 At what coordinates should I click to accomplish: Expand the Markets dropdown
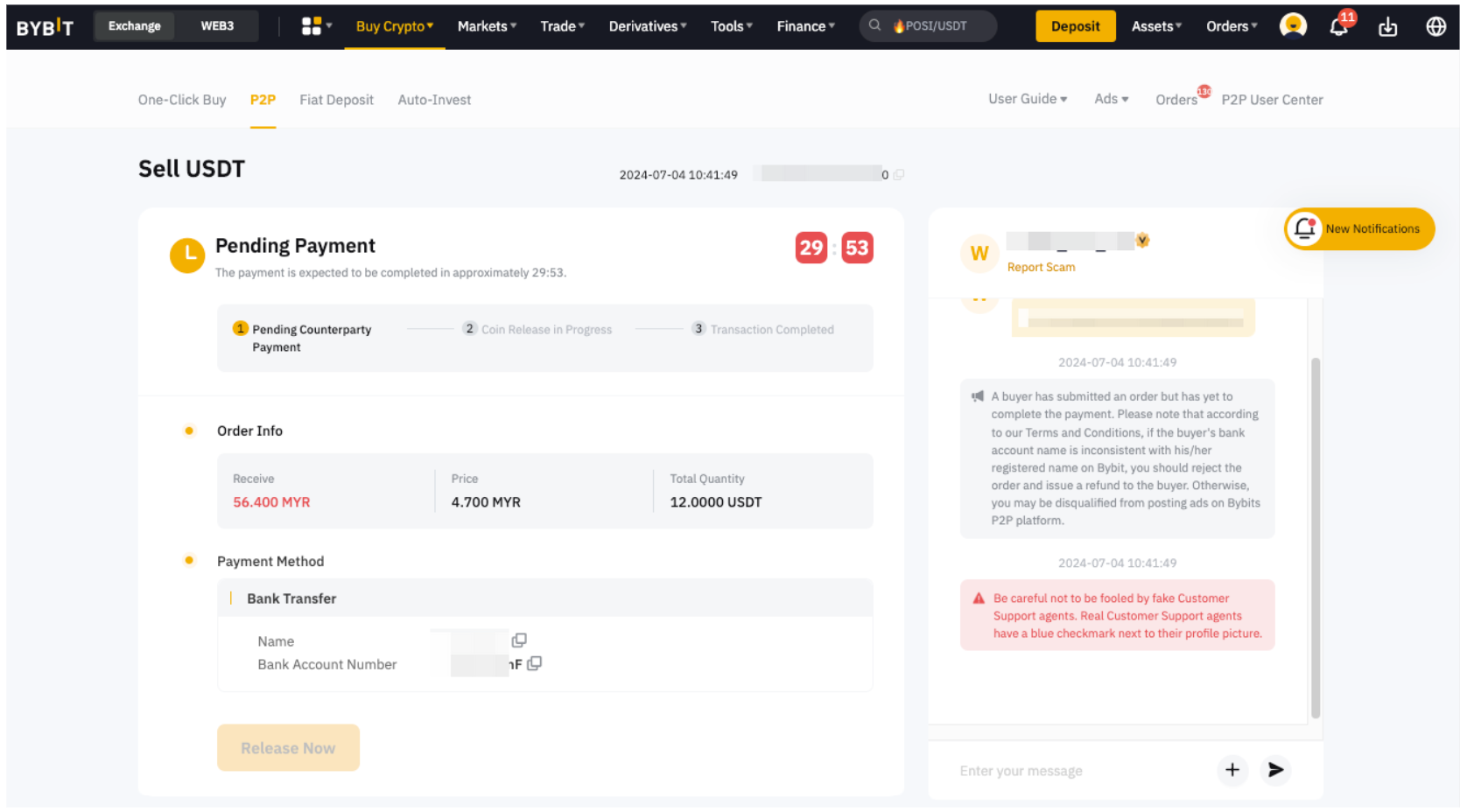[x=487, y=26]
